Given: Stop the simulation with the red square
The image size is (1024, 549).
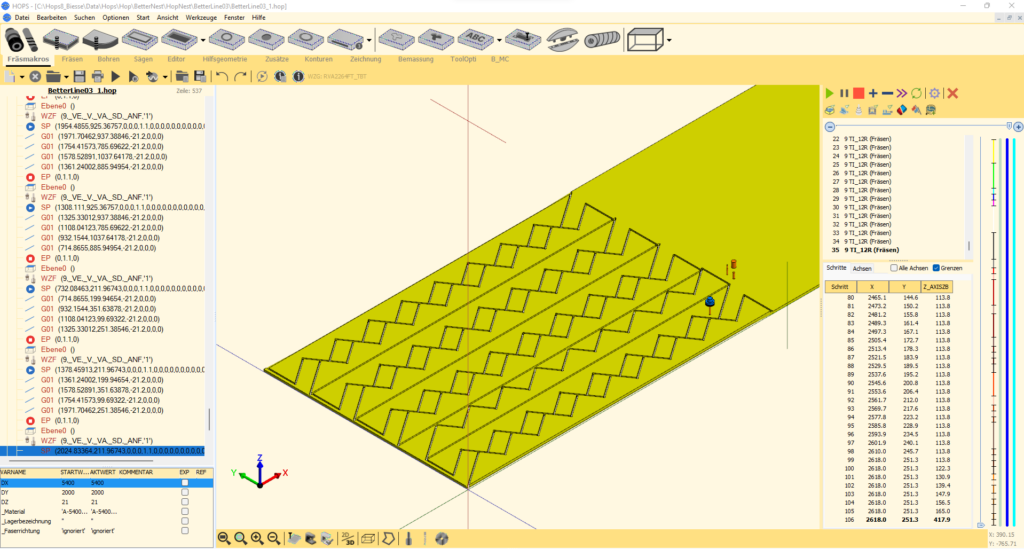Looking at the screenshot, I should [858, 93].
